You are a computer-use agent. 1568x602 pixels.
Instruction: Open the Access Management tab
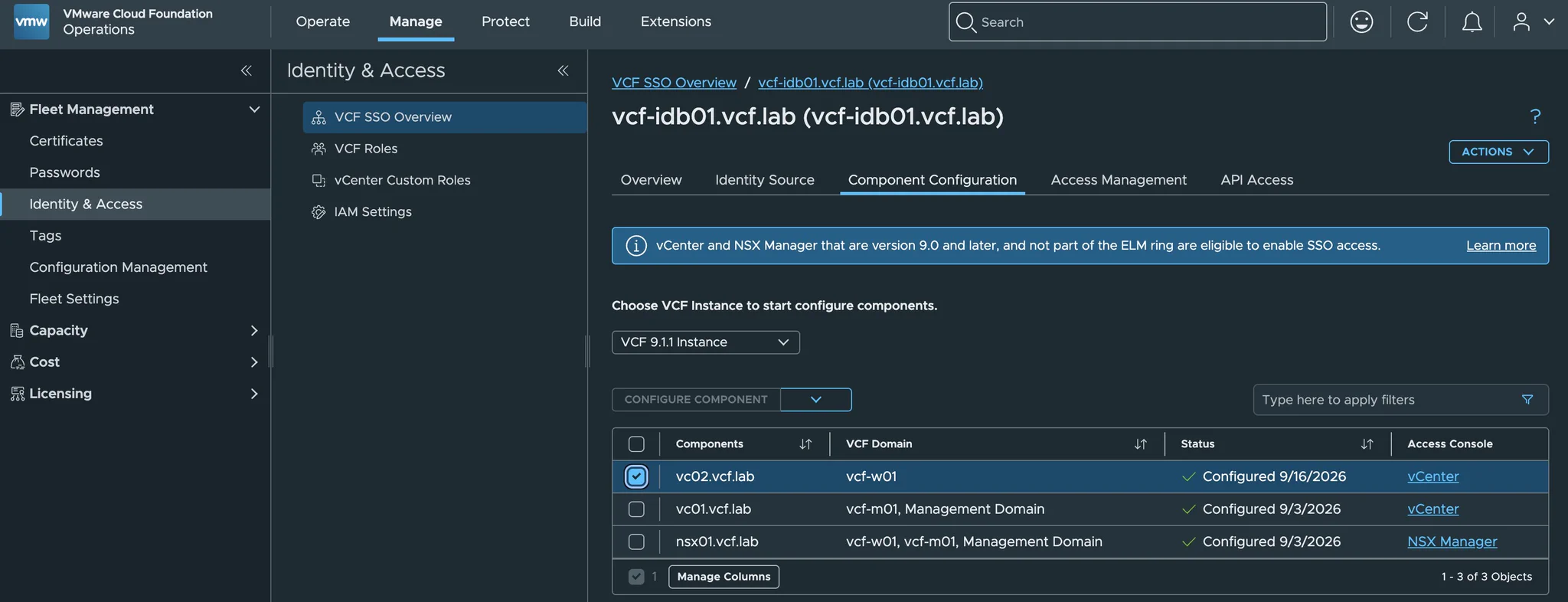click(1119, 180)
